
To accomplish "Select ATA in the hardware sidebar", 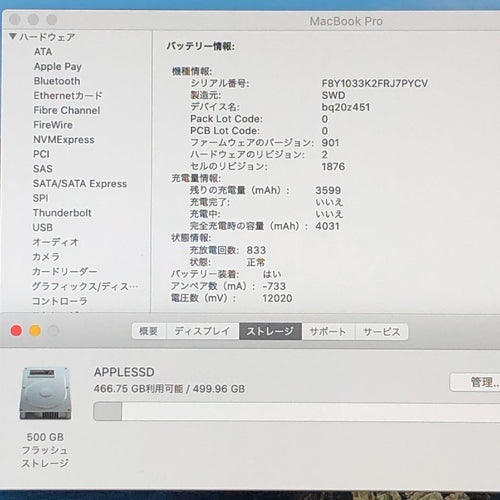I will click(x=43, y=52).
